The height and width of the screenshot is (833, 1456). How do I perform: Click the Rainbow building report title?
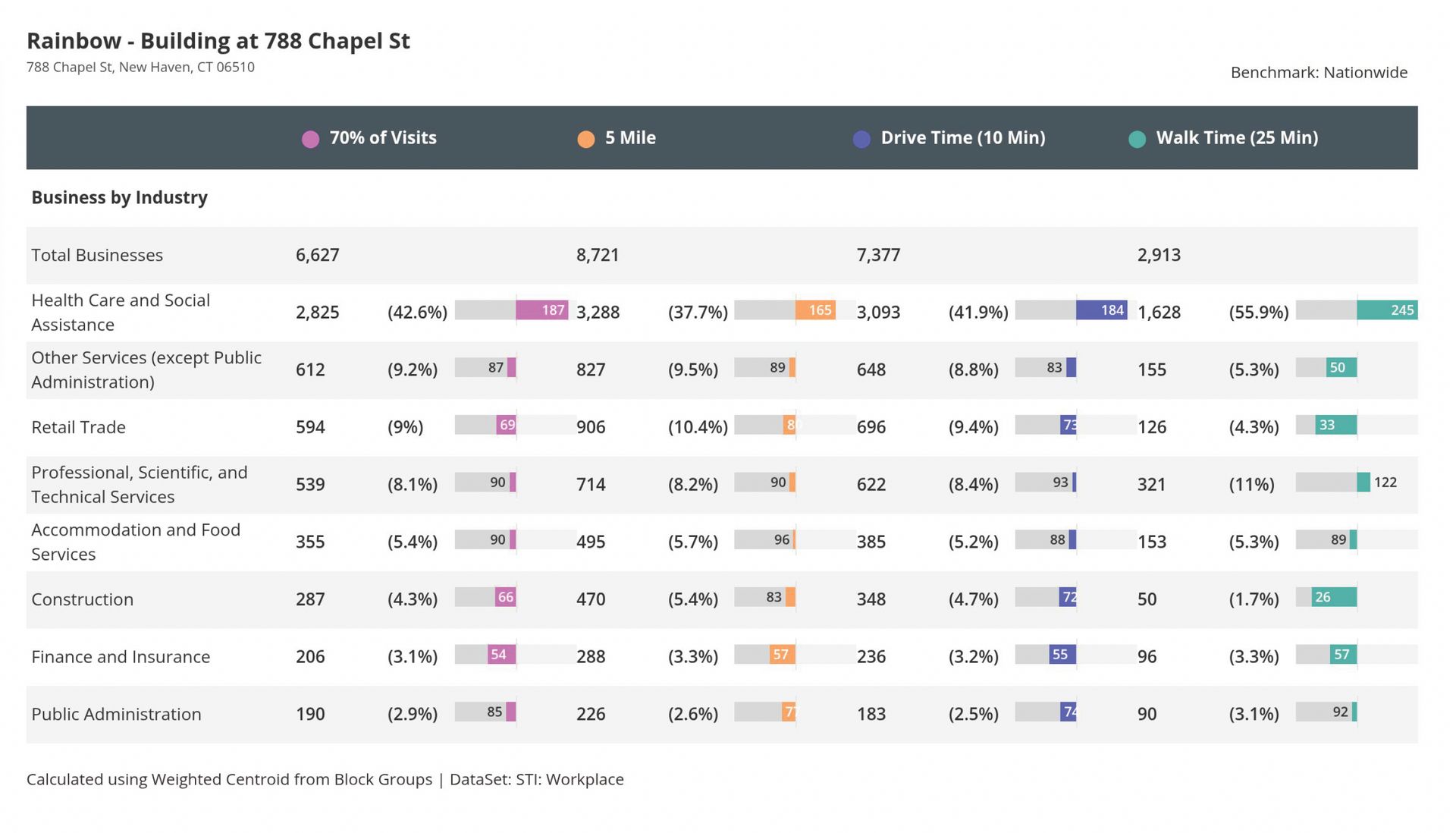coord(218,40)
